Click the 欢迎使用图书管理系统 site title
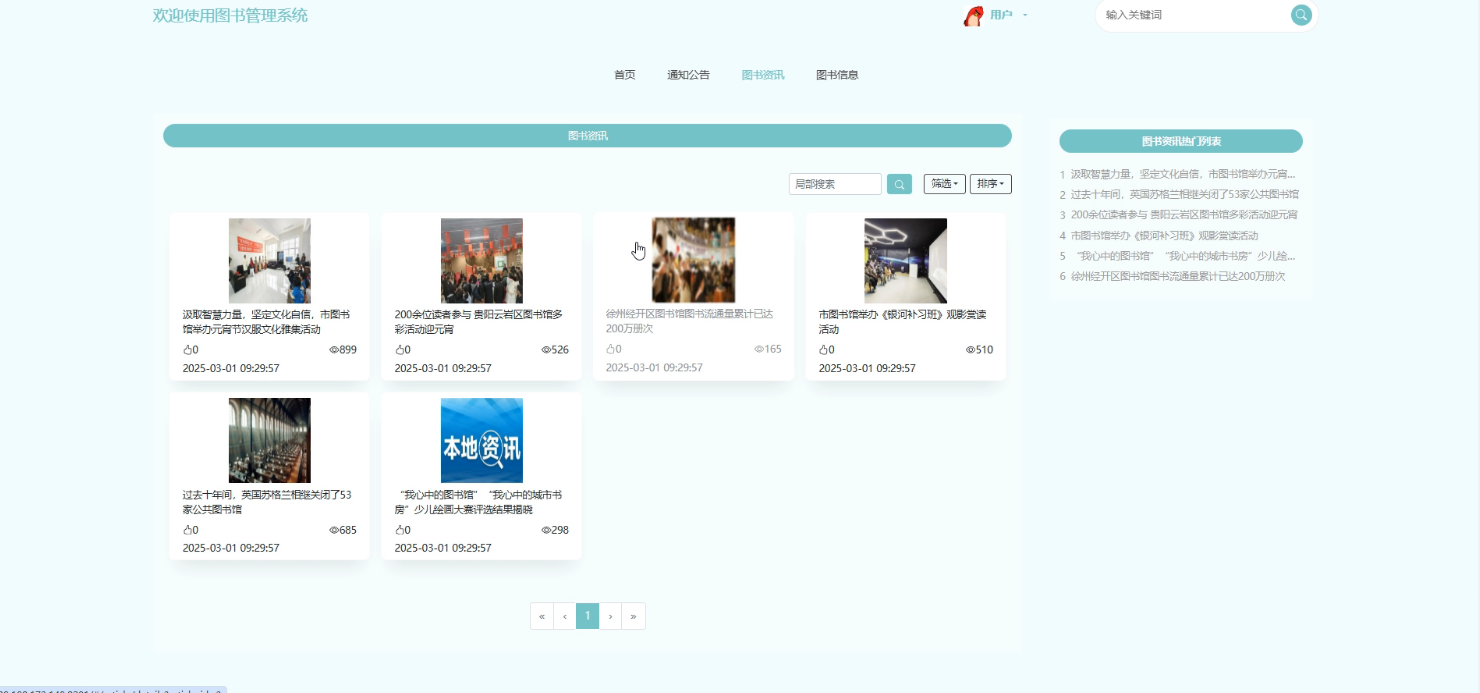Screen dimensions: 1480x693 click(x=230, y=15)
